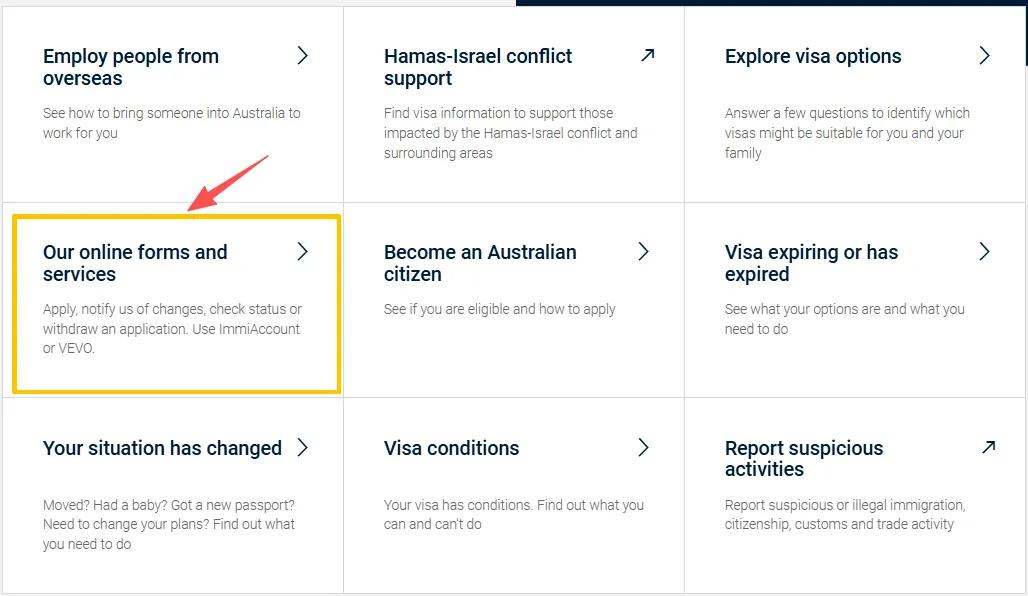The width and height of the screenshot is (1028, 596).
Task: Click the 'See if you are eligible' description
Action: tap(499, 309)
